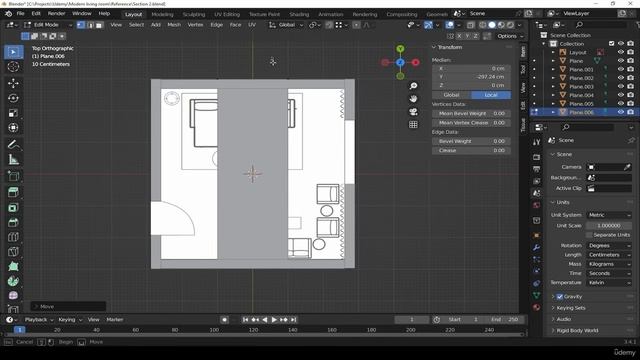The width and height of the screenshot is (640, 360).
Task: Select the Knife tool
Action: point(13,252)
